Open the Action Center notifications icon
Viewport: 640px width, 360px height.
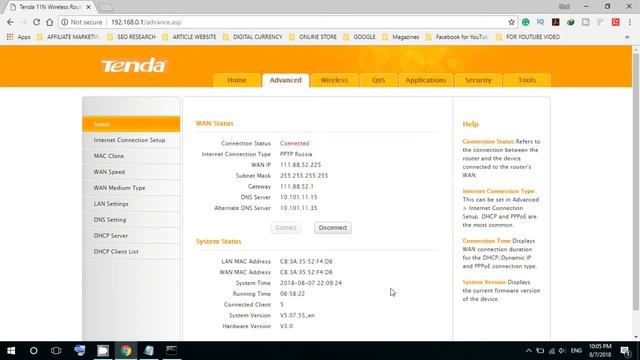point(625,351)
